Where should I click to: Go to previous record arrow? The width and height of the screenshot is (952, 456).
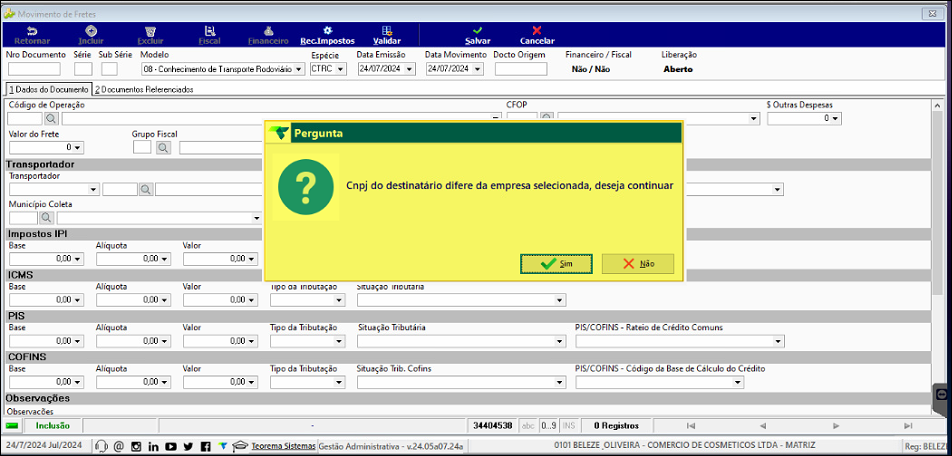tap(763, 426)
